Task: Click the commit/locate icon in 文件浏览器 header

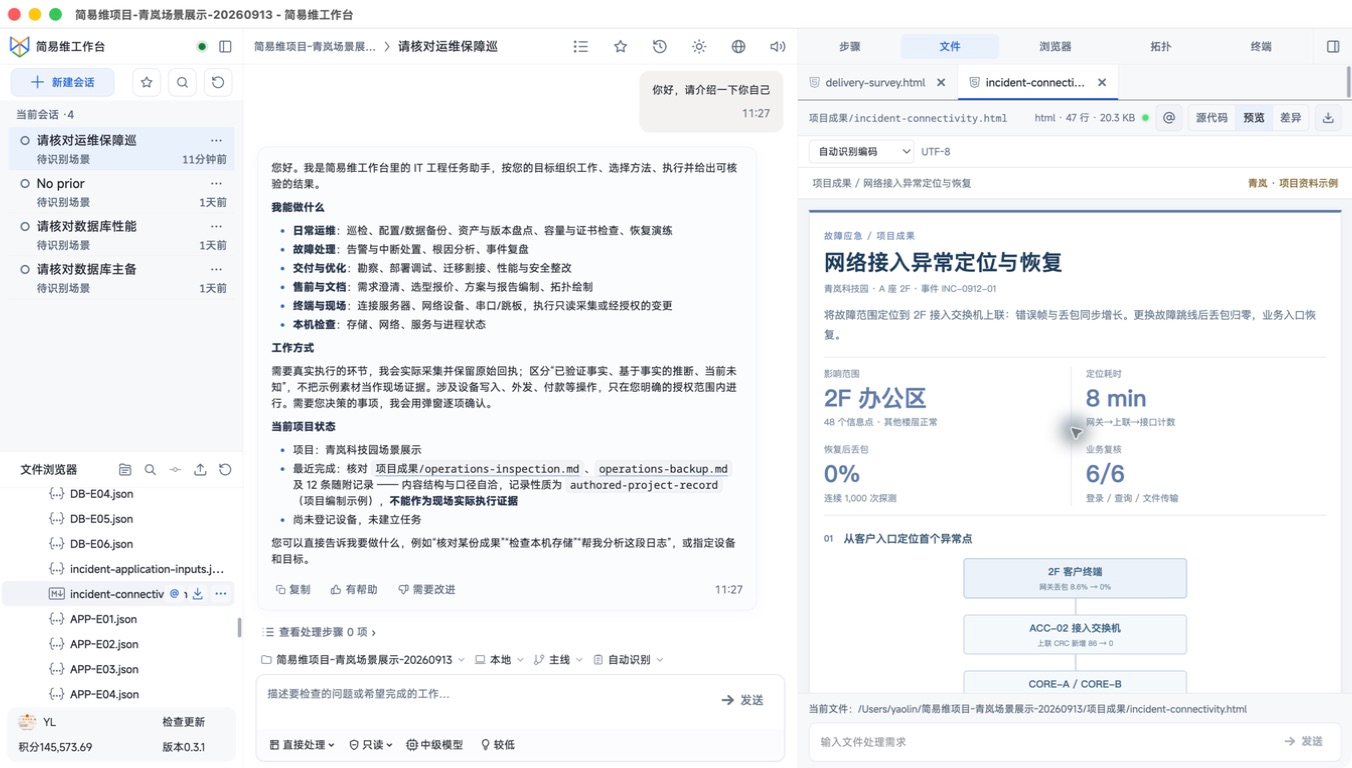Action: pyautogui.click(x=175, y=469)
